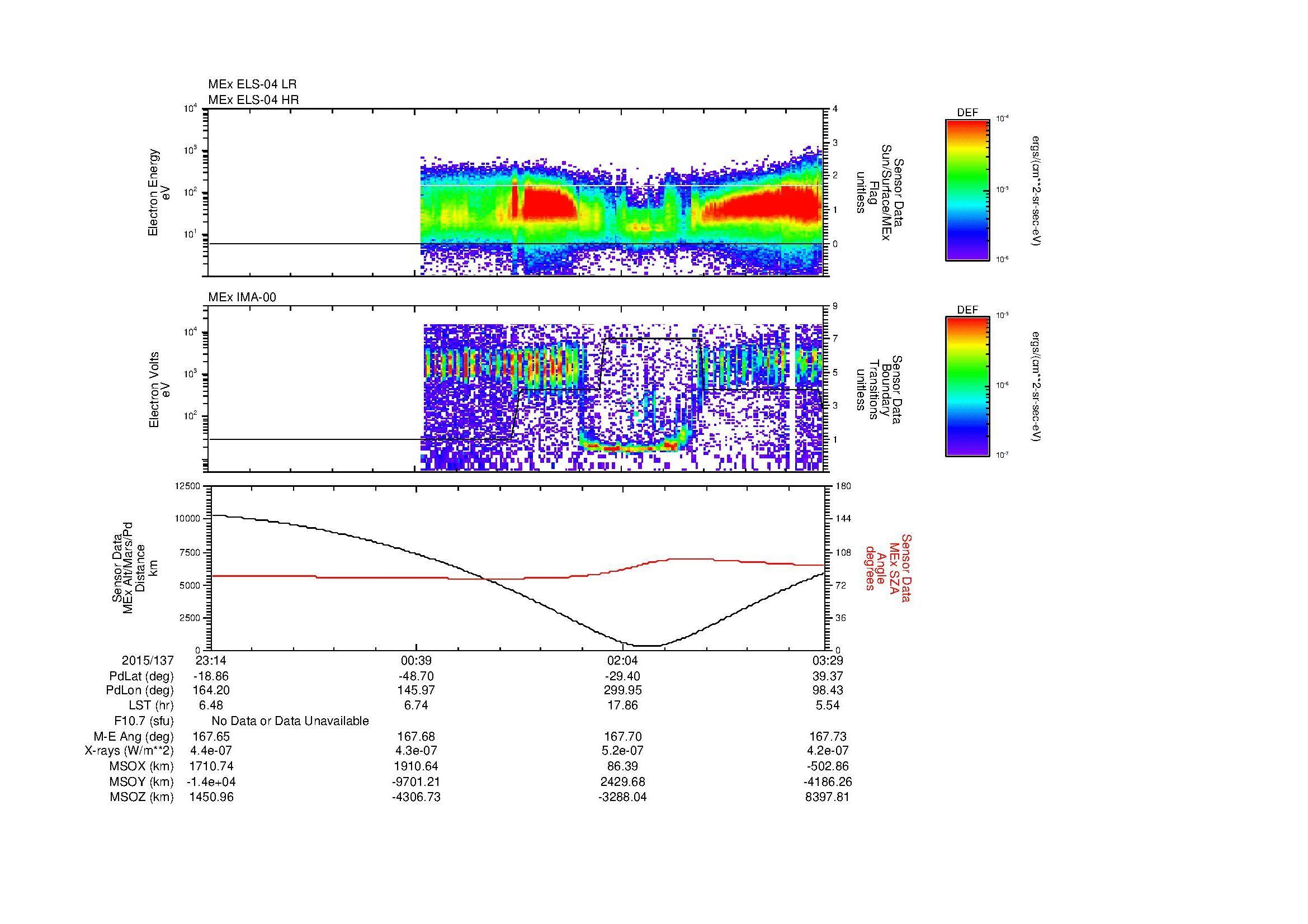Click the top DEF color bar
This screenshot has width=1308, height=924.
point(967,189)
